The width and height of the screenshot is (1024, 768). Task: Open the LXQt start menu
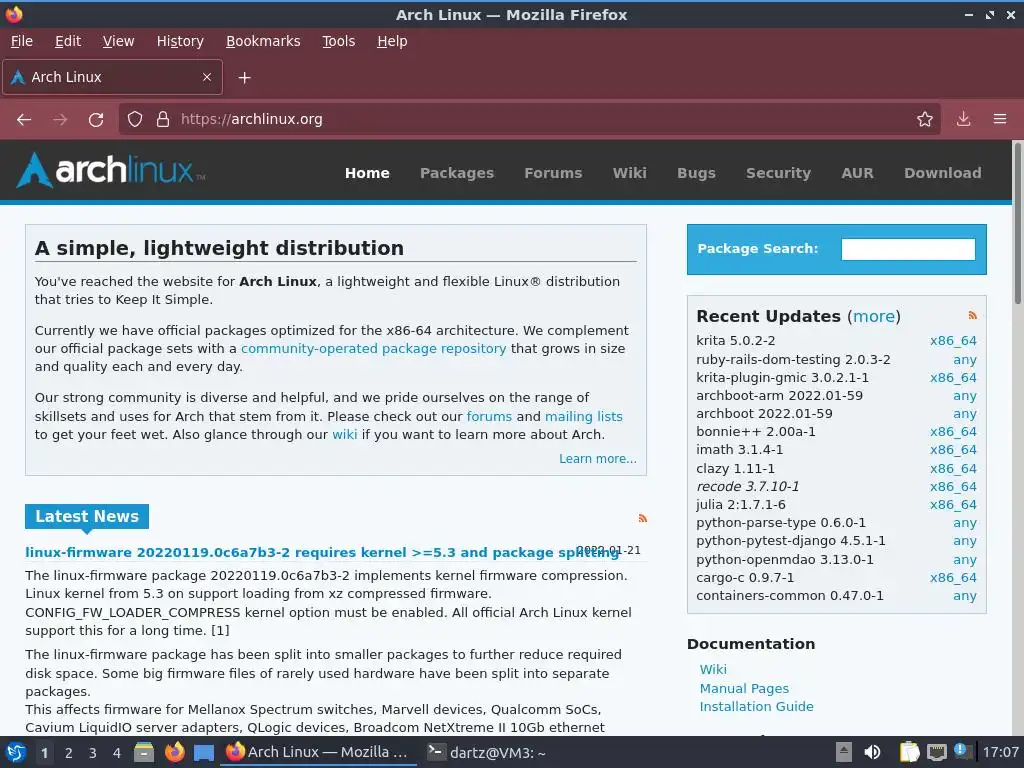point(14,752)
